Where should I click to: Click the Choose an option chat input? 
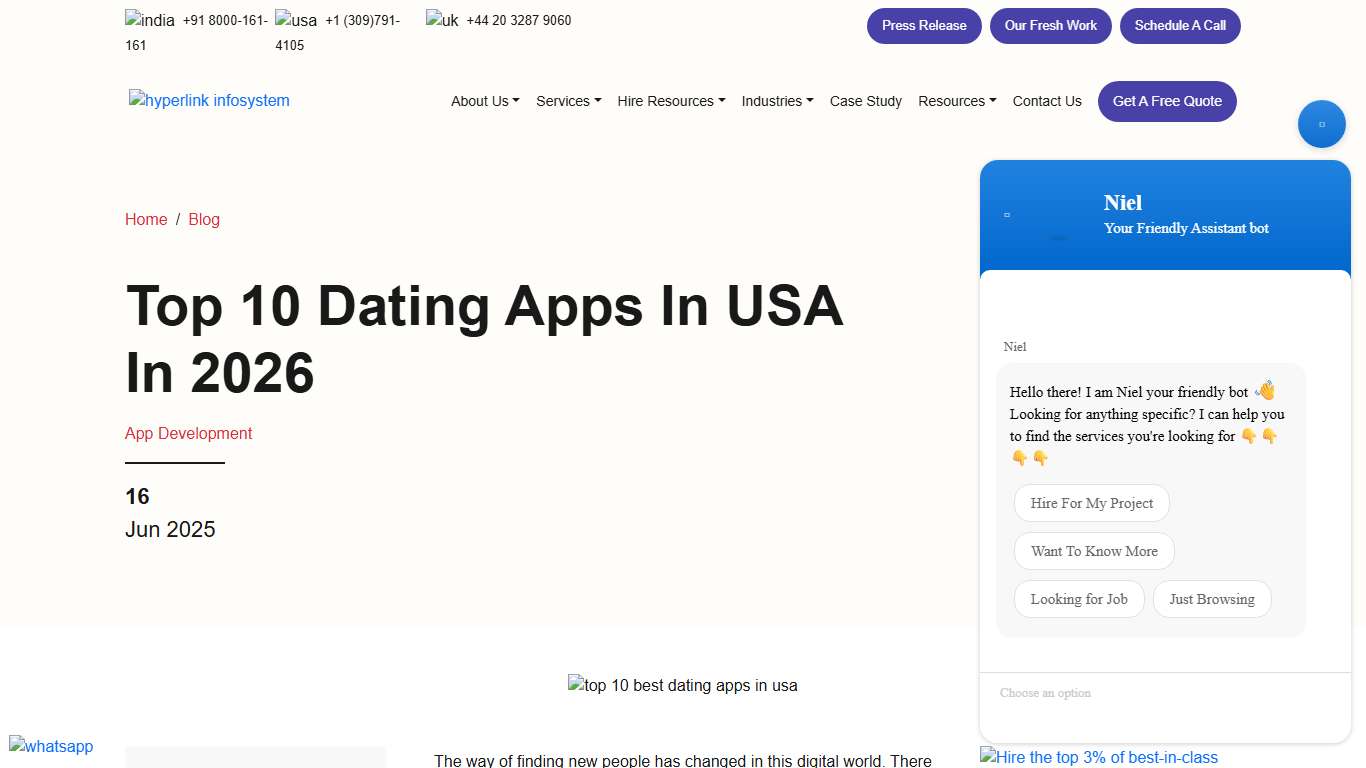1100,693
